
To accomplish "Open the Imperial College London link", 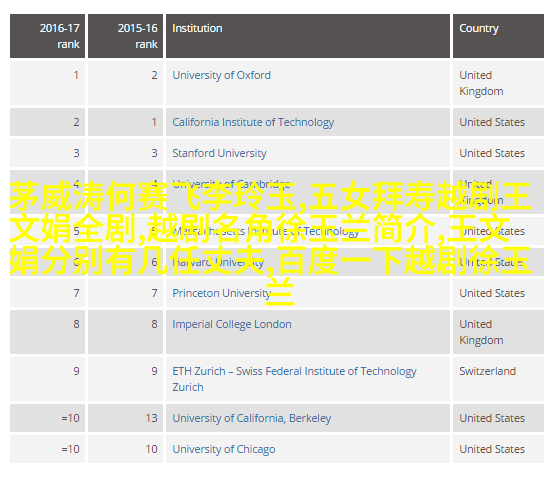I will 232,324.
